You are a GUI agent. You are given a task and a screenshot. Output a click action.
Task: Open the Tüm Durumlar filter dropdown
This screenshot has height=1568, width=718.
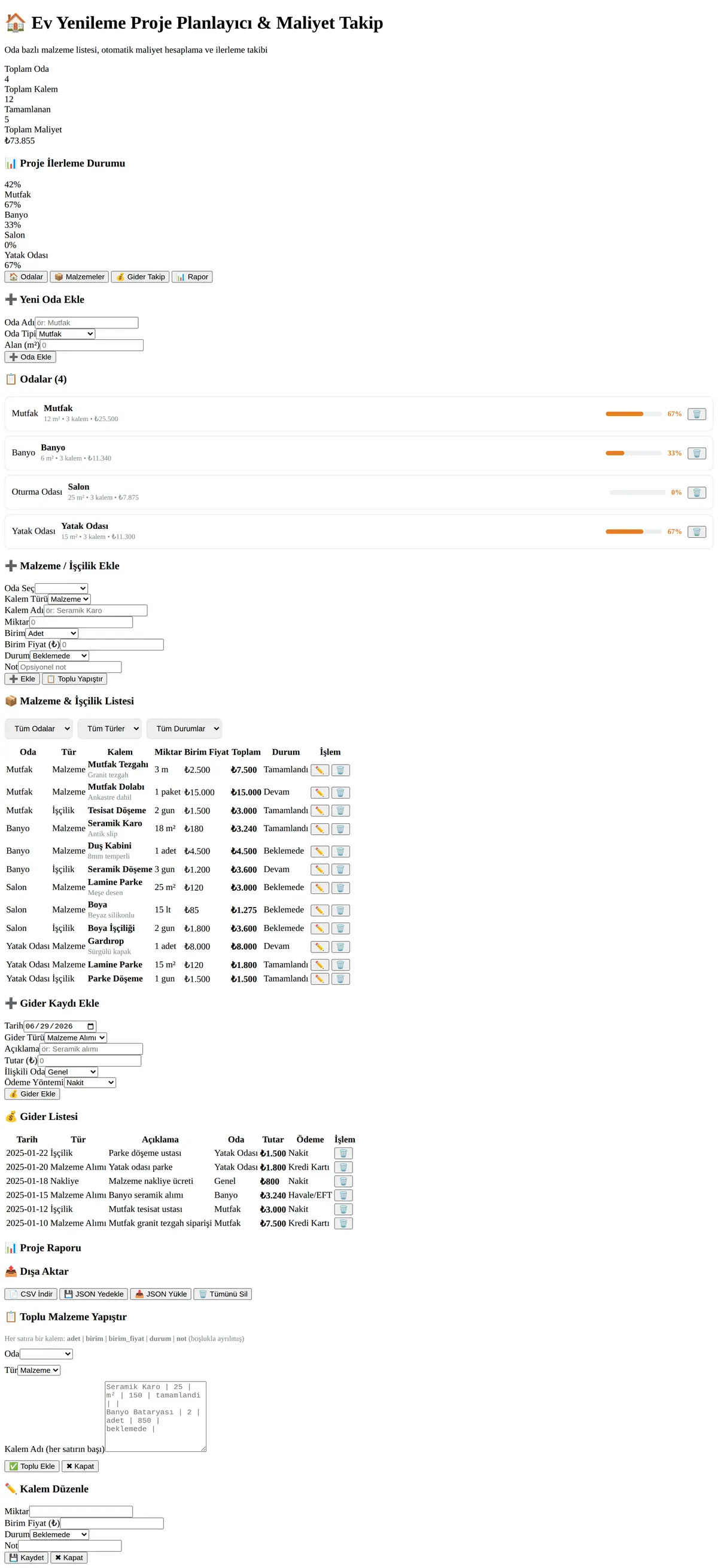[x=184, y=729]
